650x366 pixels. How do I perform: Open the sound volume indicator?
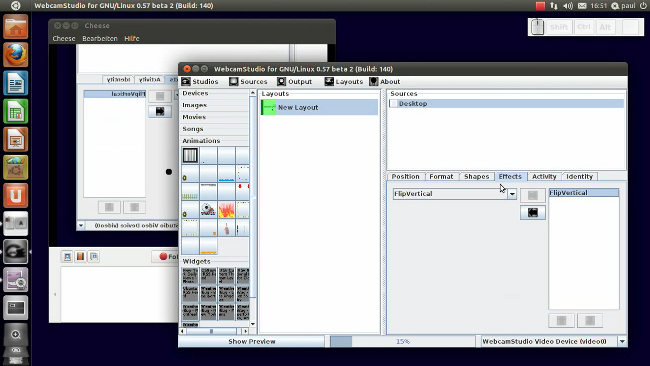click(x=568, y=6)
